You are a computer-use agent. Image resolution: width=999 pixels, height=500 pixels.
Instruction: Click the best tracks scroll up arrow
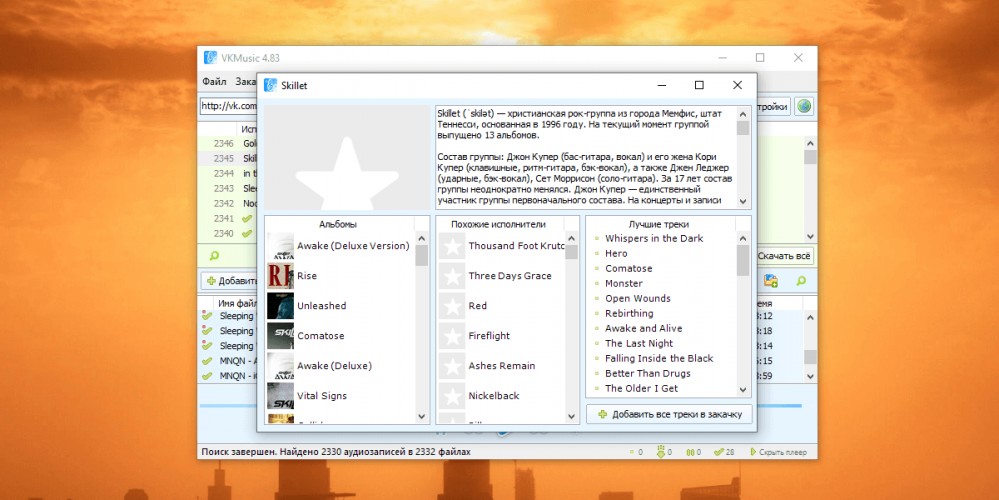(x=743, y=238)
